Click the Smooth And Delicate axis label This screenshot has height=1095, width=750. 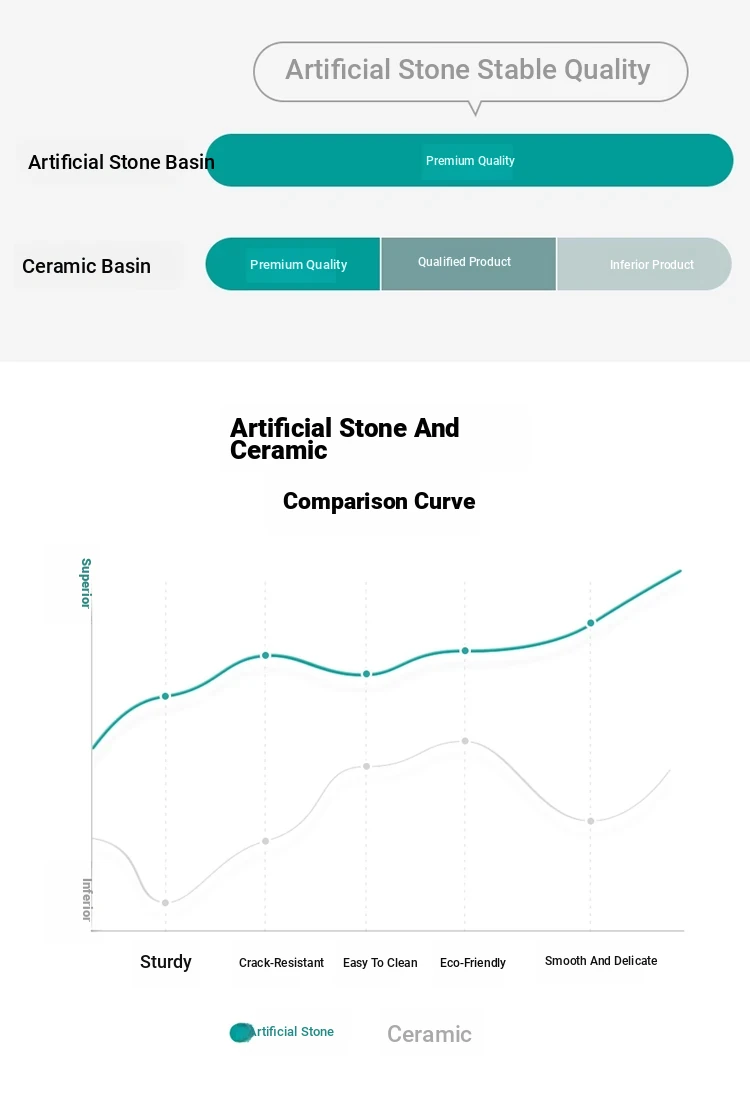[601, 961]
